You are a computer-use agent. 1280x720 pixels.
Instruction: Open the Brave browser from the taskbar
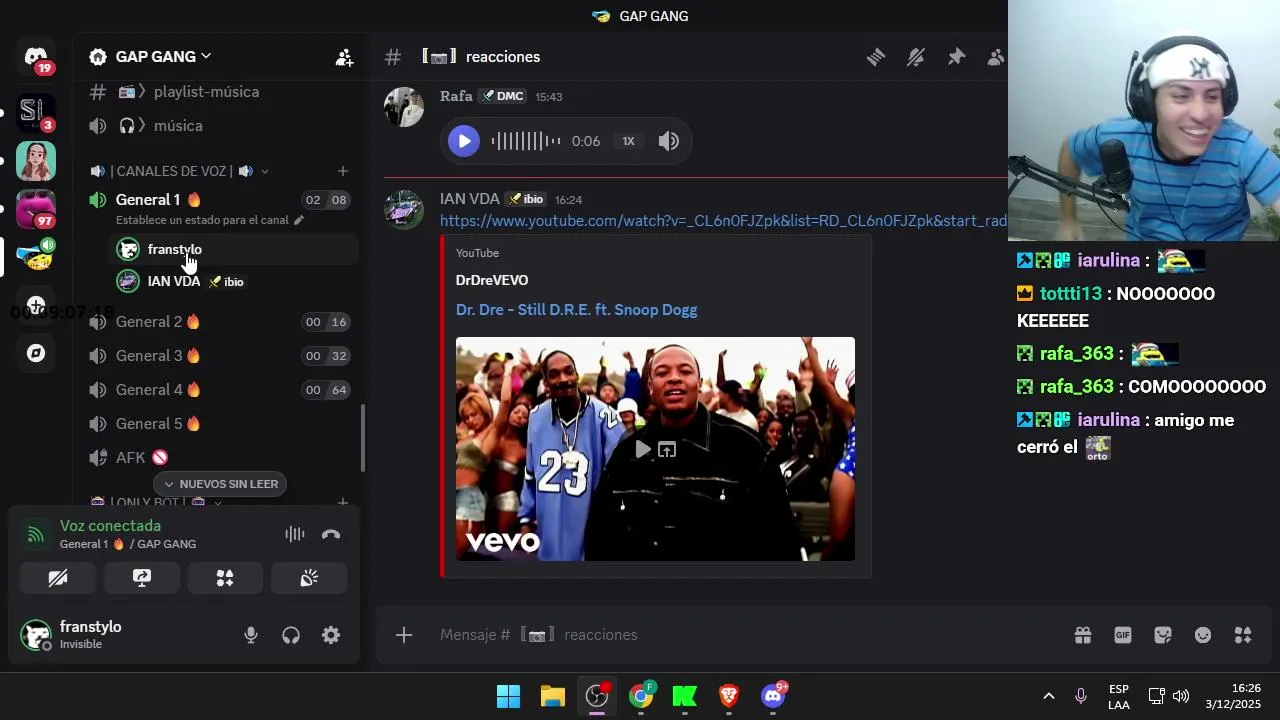pyautogui.click(x=729, y=696)
